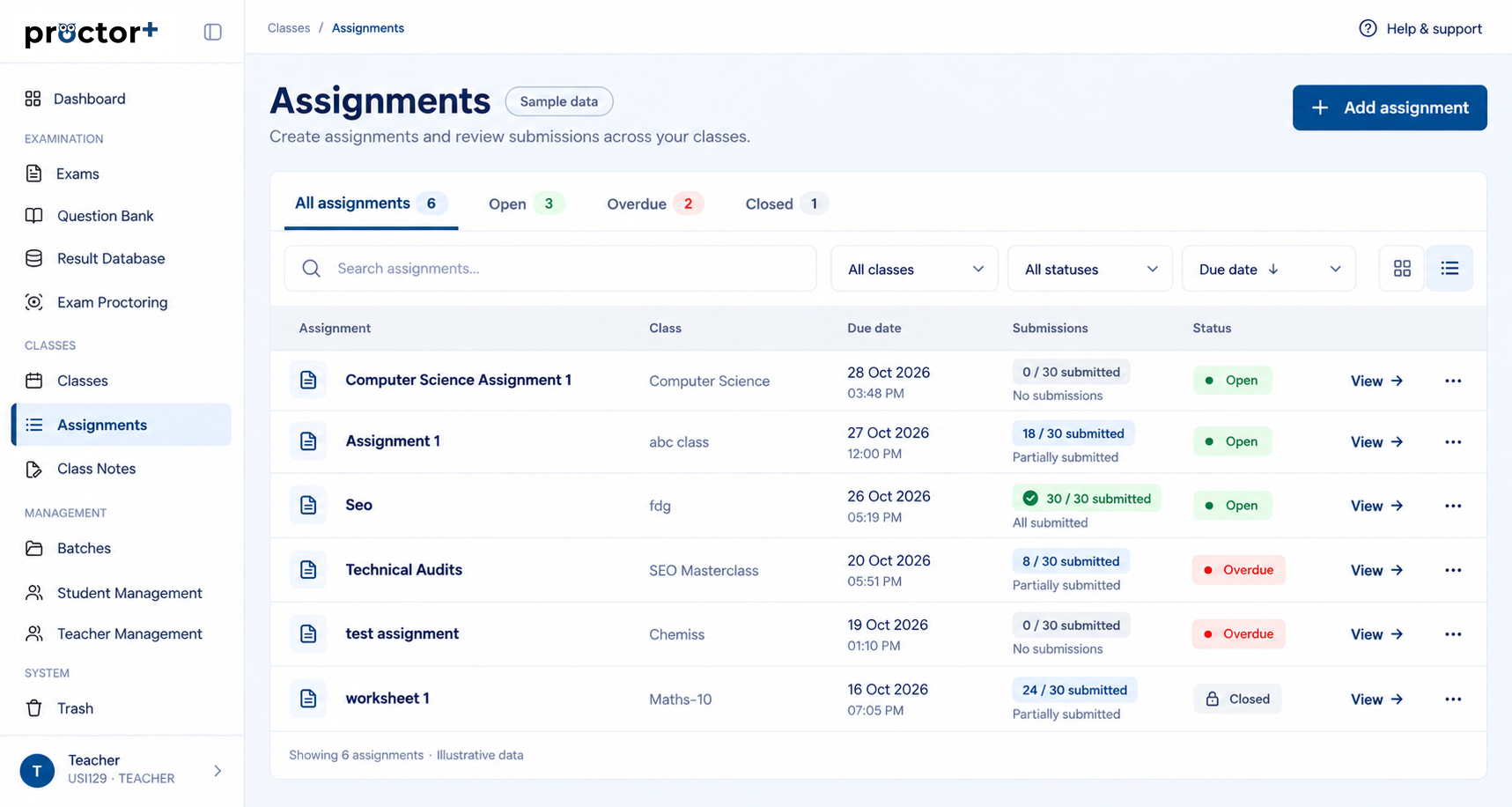1512x807 pixels.
Task: Open the Due date sort dropdown
Action: point(1268,269)
